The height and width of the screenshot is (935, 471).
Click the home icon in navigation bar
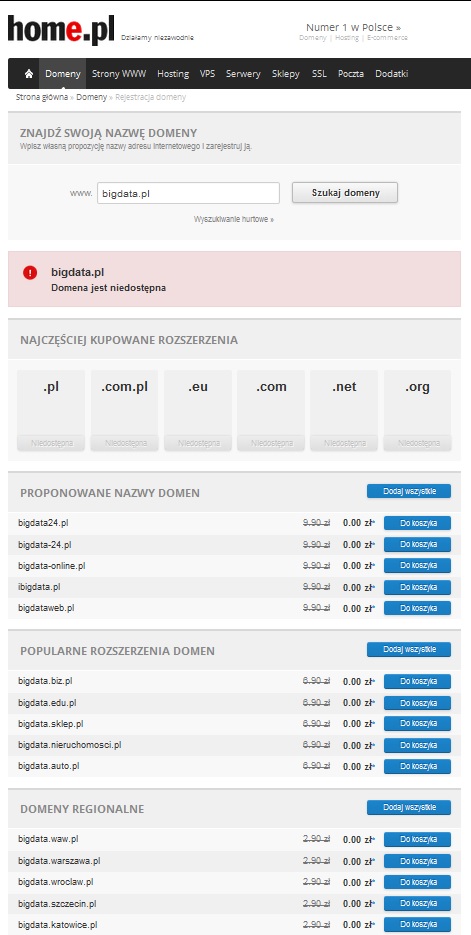point(28,74)
